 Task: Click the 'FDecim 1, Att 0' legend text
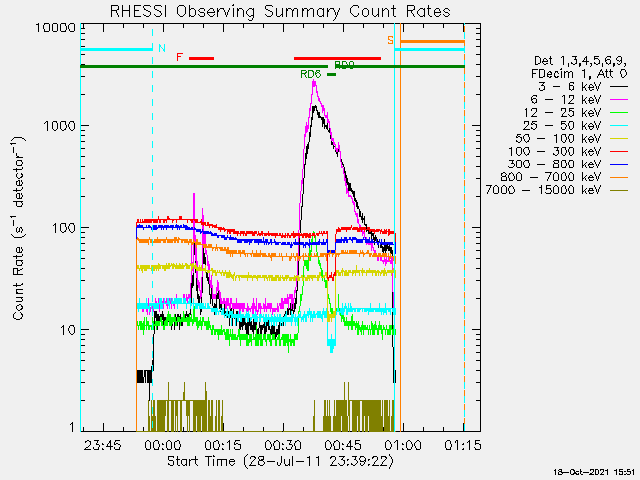click(579, 74)
